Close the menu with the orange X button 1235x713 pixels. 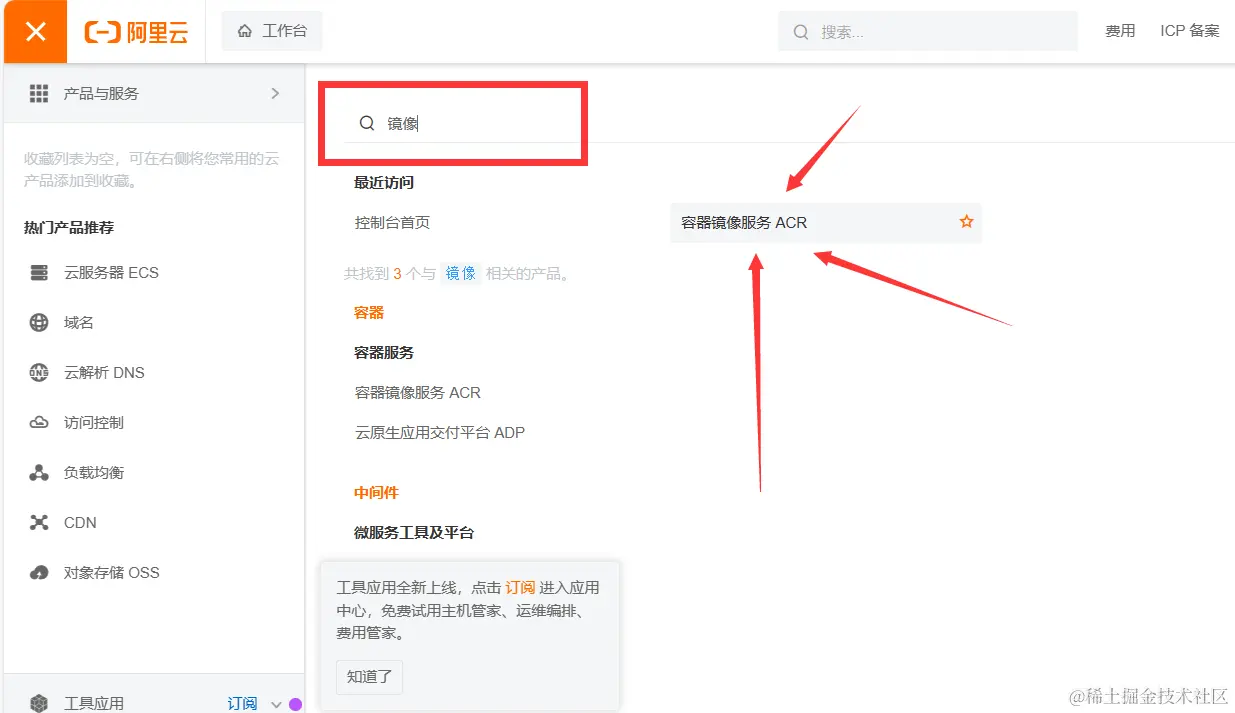coord(35,31)
